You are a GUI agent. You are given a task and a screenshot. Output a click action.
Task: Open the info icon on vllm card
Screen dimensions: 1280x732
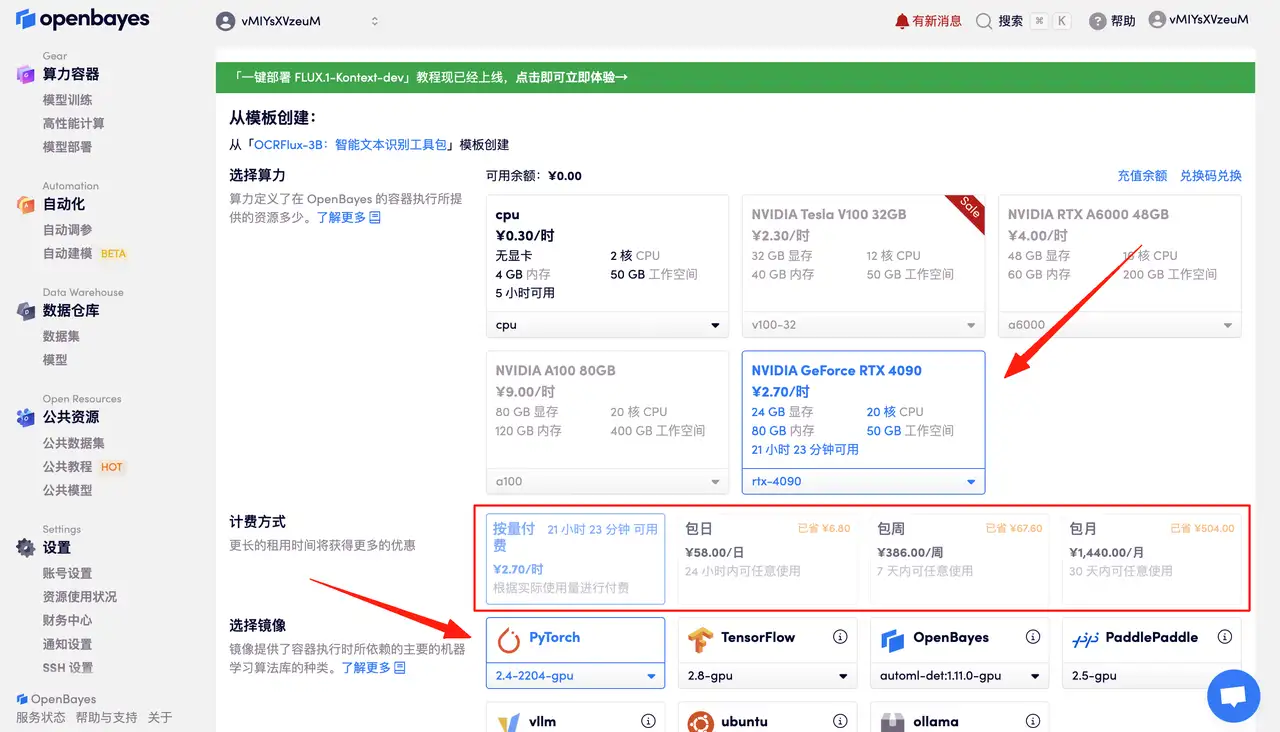648,721
